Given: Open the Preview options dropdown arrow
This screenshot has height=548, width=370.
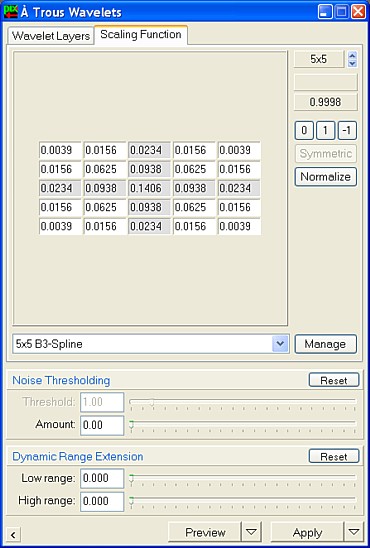Looking at the screenshot, I should [x=251, y=532].
